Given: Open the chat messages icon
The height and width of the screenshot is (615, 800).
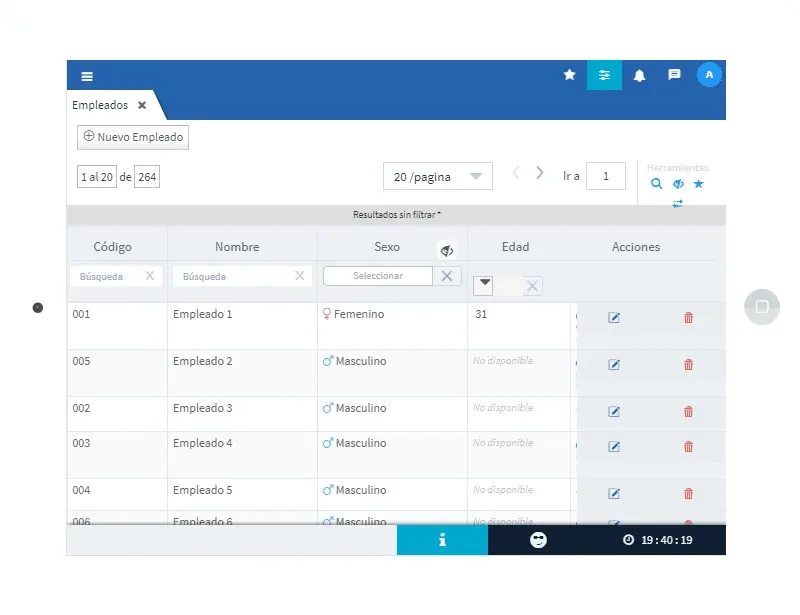Looking at the screenshot, I should point(674,75).
